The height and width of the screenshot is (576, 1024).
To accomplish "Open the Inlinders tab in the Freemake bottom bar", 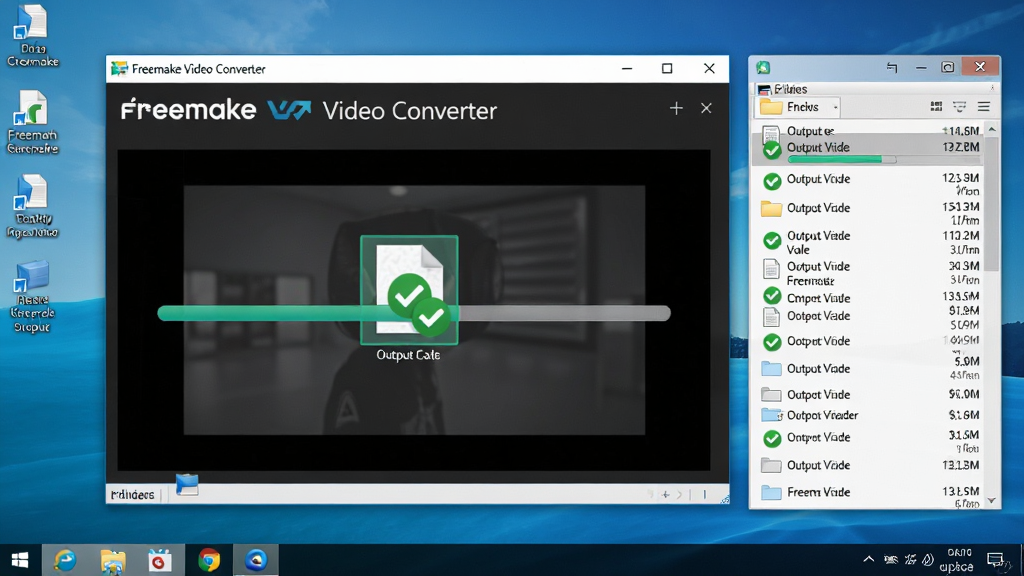I will click(x=133, y=494).
